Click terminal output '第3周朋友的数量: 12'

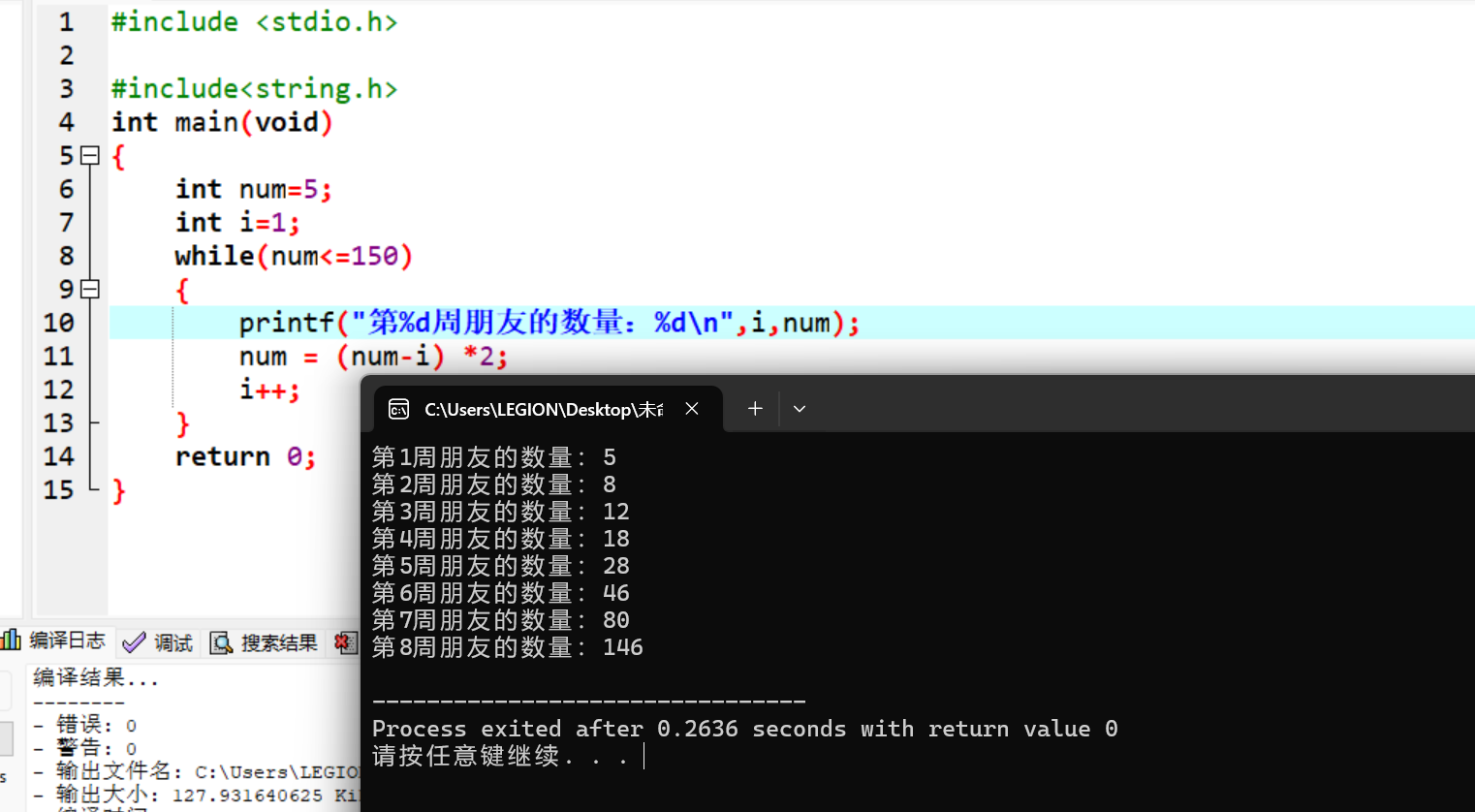click(501, 512)
